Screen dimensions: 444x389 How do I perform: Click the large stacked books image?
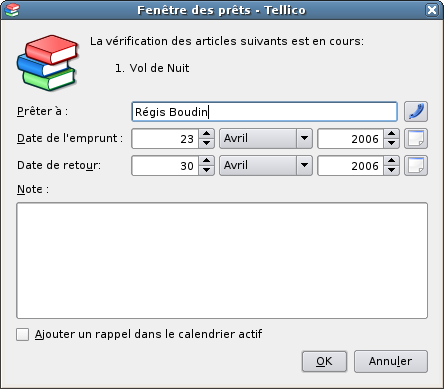(x=48, y=63)
